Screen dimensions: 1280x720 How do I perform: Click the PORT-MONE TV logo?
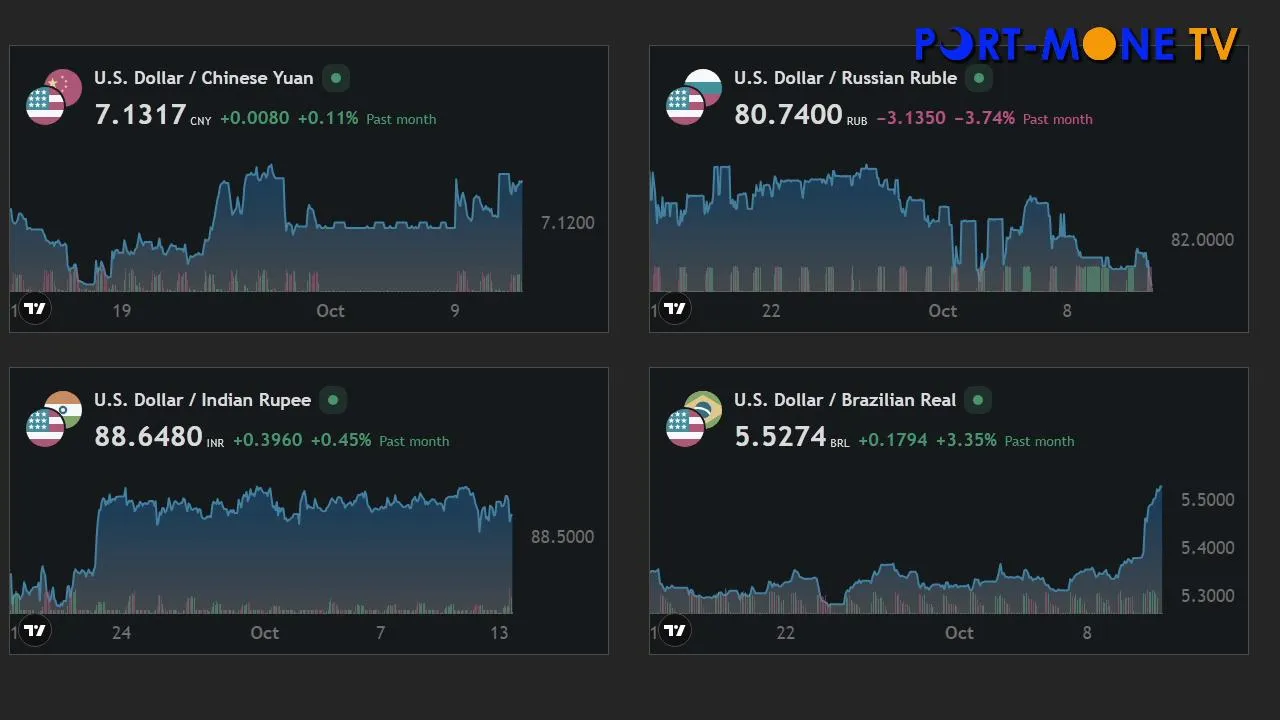[1076, 44]
